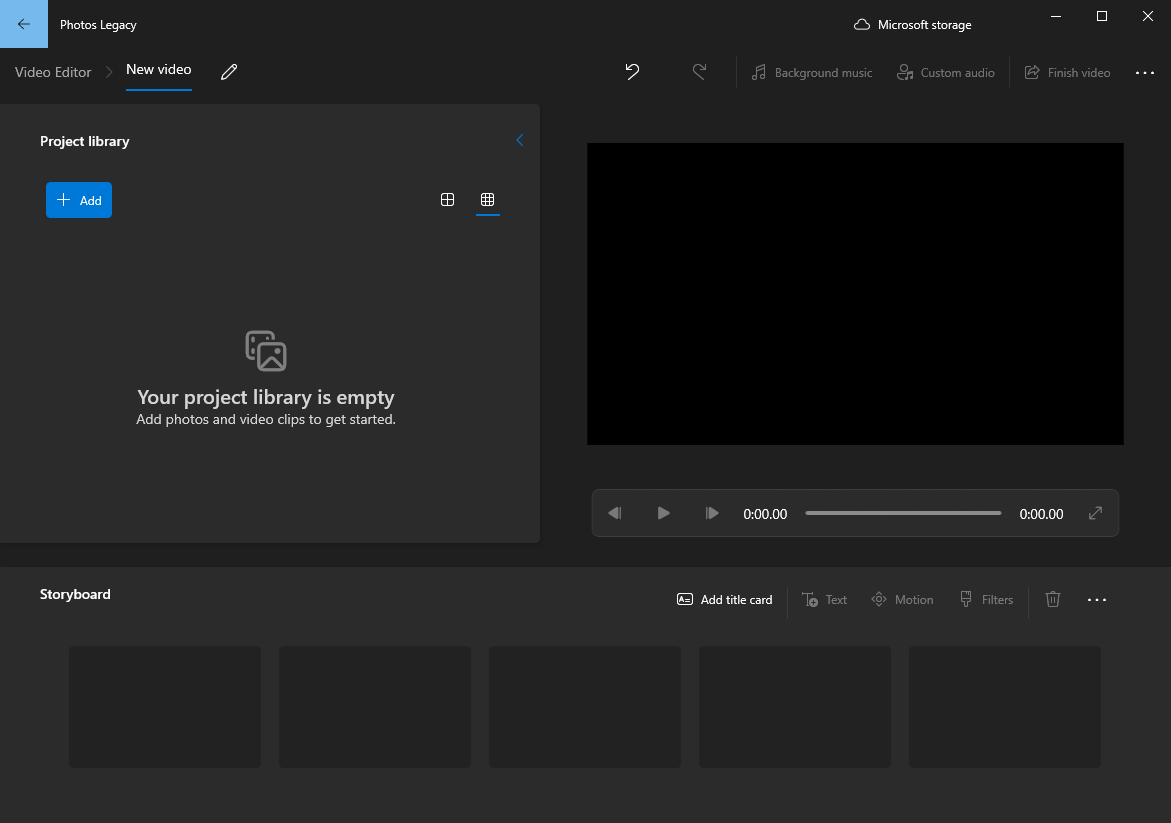Switch library to medium grid view
Viewport: 1171px width, 823px height.
tap(447, 199)
